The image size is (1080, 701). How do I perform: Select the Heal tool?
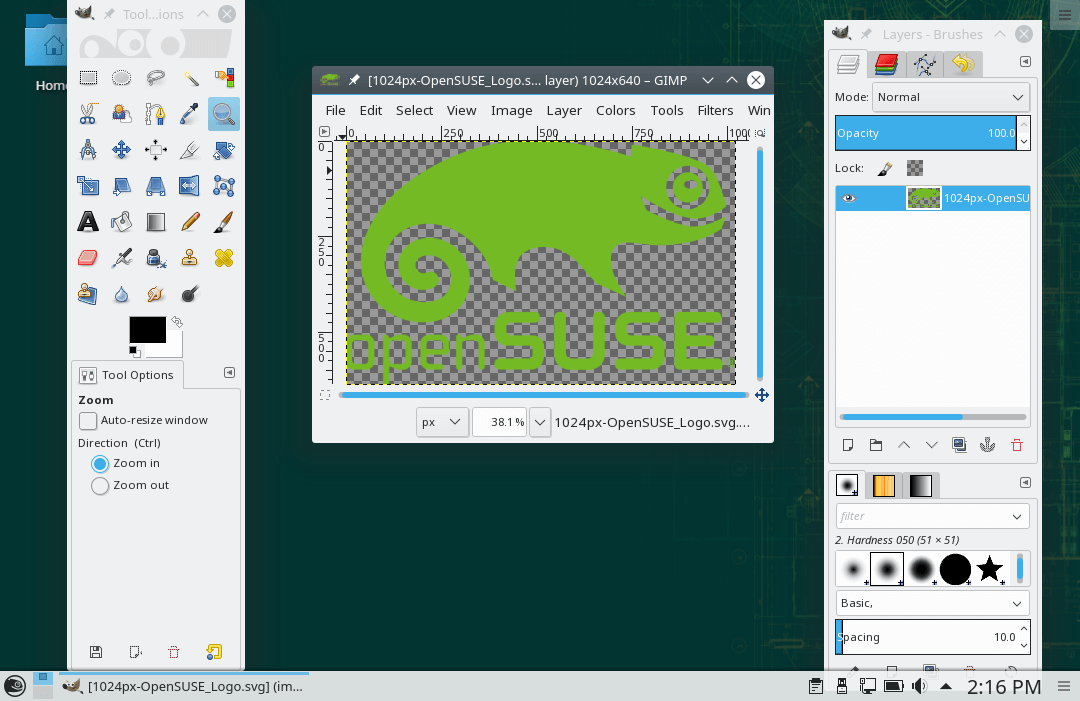(x=224, y=258)
